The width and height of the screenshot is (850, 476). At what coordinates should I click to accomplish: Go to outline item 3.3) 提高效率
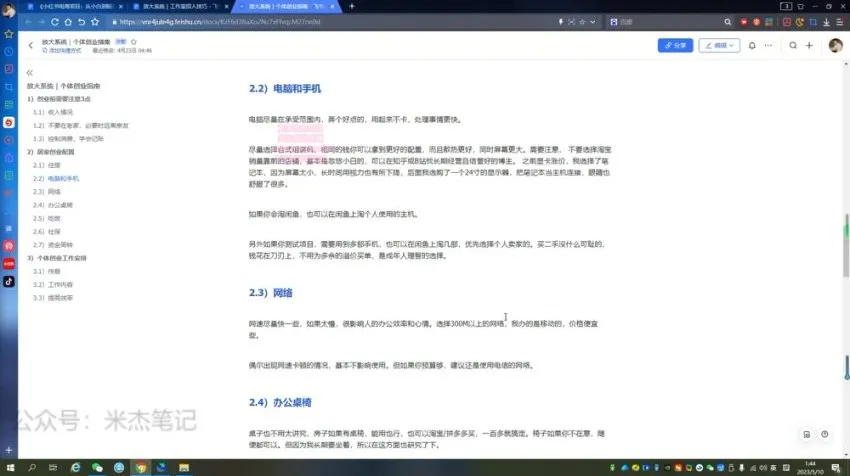click(53, 298)
